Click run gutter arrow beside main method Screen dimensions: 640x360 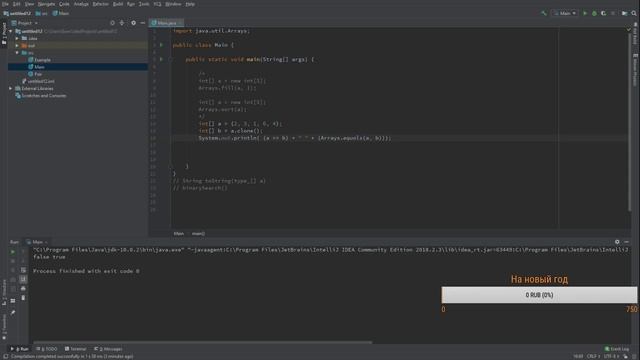tap(161, 59)
